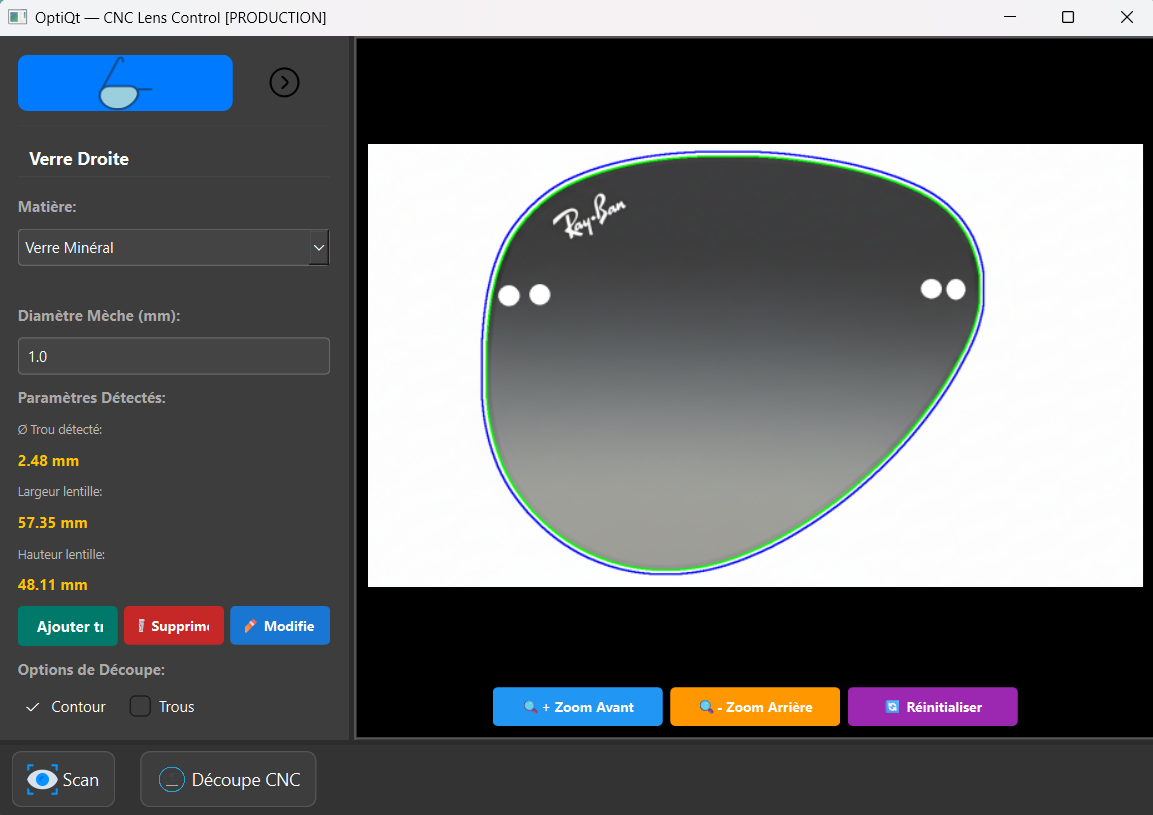Click Scan to capture the lens
The image size is (1153, 815).
pyautogui.click(x=63, y=779)
